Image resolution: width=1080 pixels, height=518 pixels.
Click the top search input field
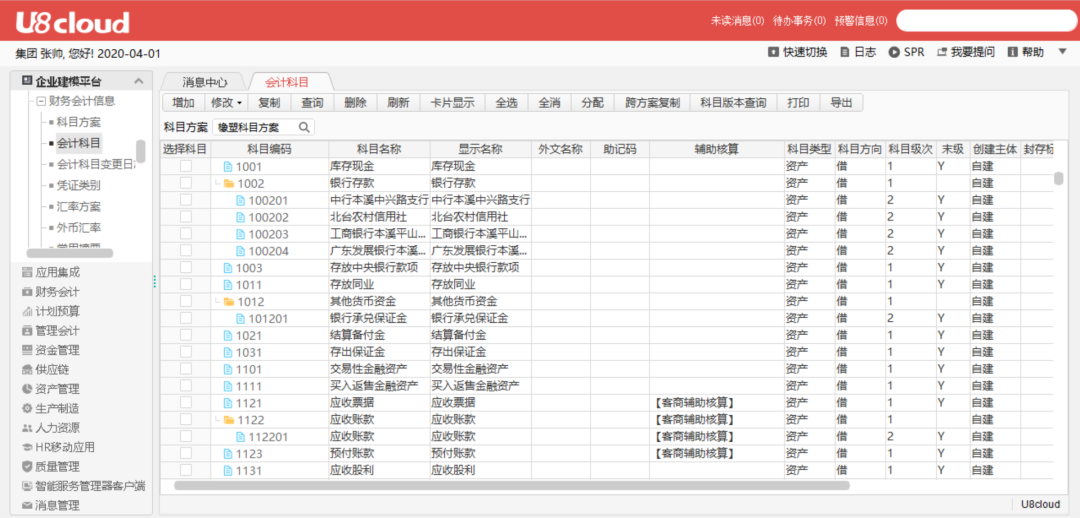(984, 21)
